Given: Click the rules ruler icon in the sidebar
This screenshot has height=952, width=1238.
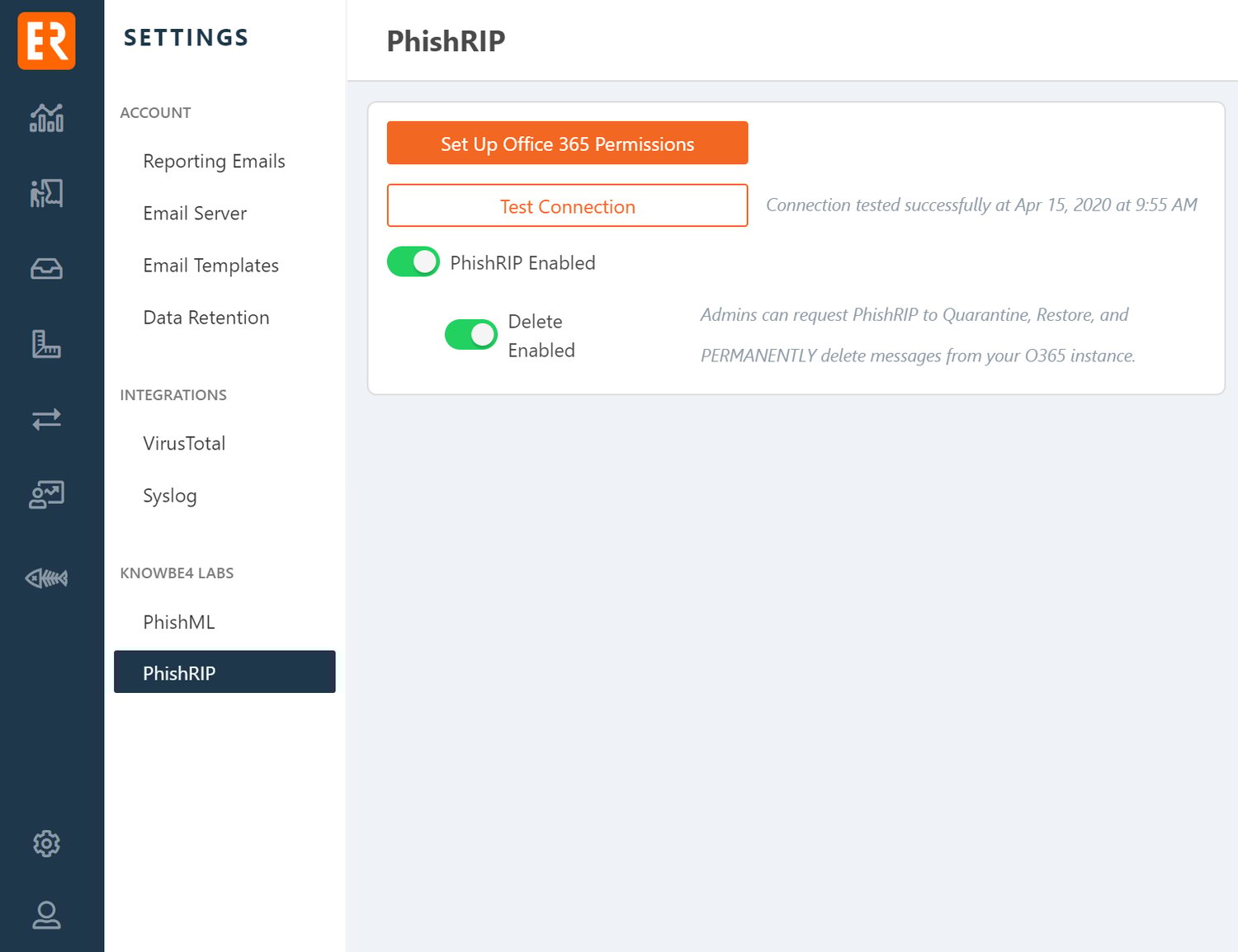Looking at the screenshot, I should tap(45, 345).
